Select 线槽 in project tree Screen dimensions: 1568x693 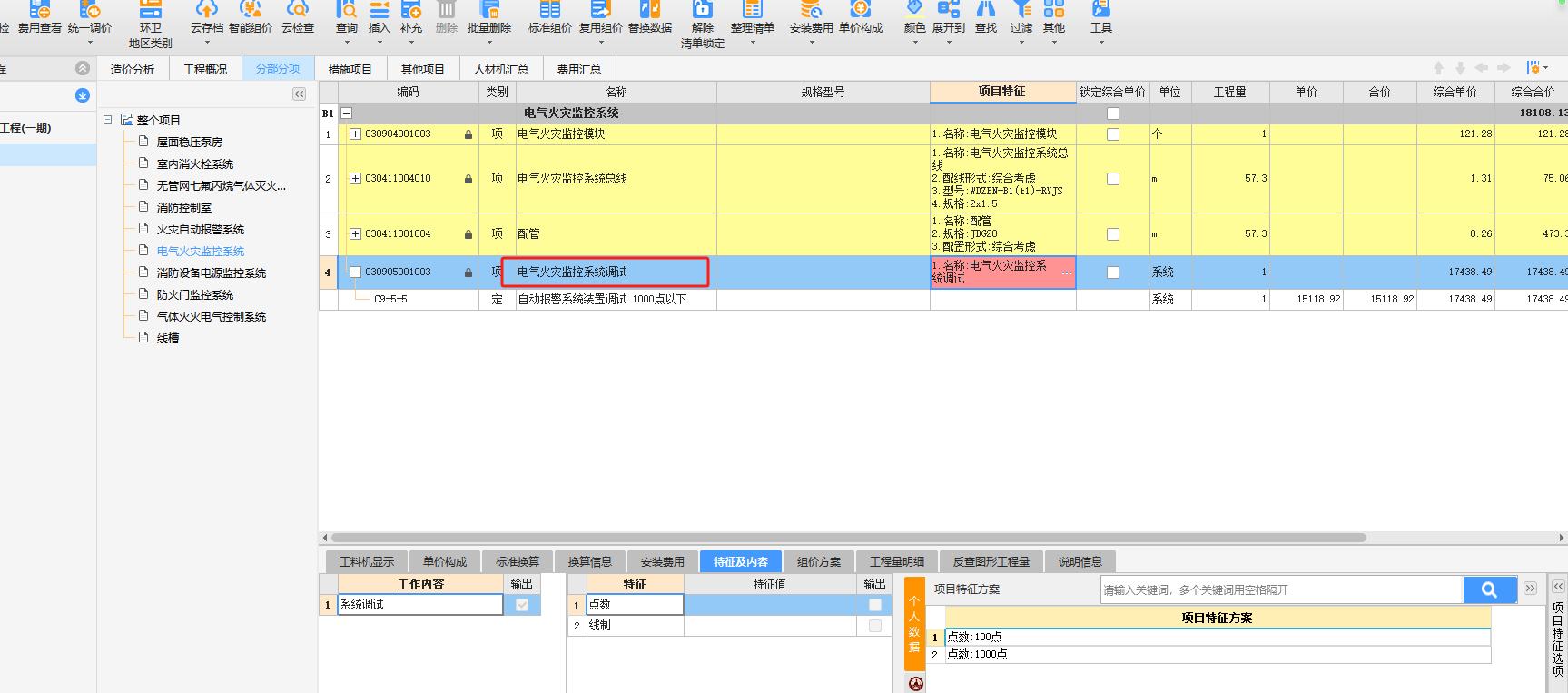[x=168, y=338]
